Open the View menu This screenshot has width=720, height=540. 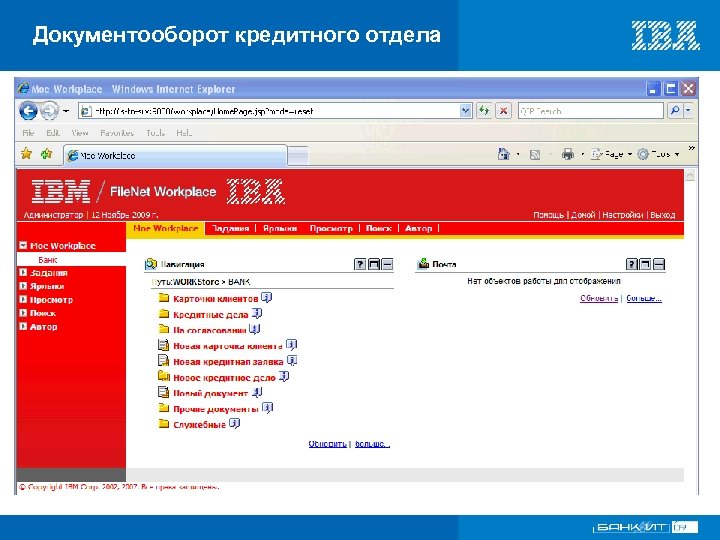79,133
